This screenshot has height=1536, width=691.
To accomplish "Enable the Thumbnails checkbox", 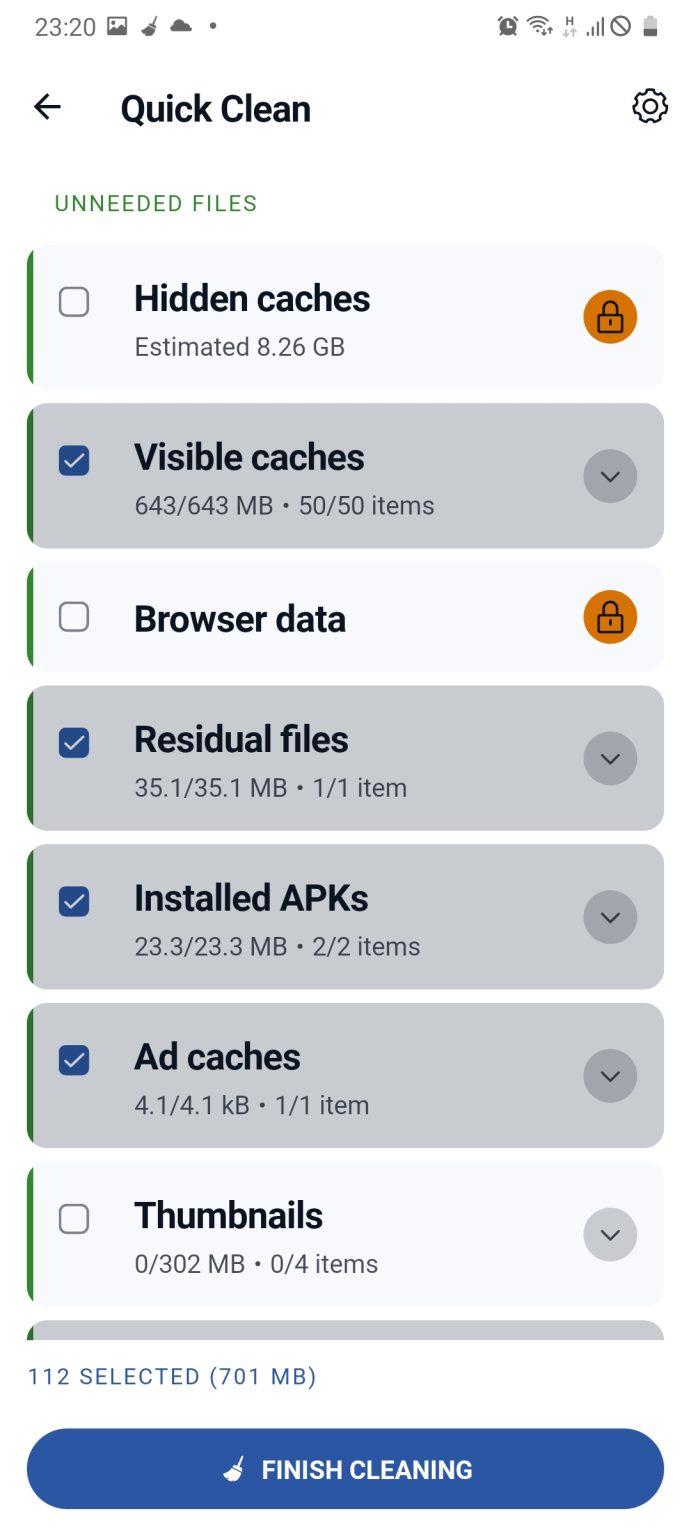I will click(74, 1219).
